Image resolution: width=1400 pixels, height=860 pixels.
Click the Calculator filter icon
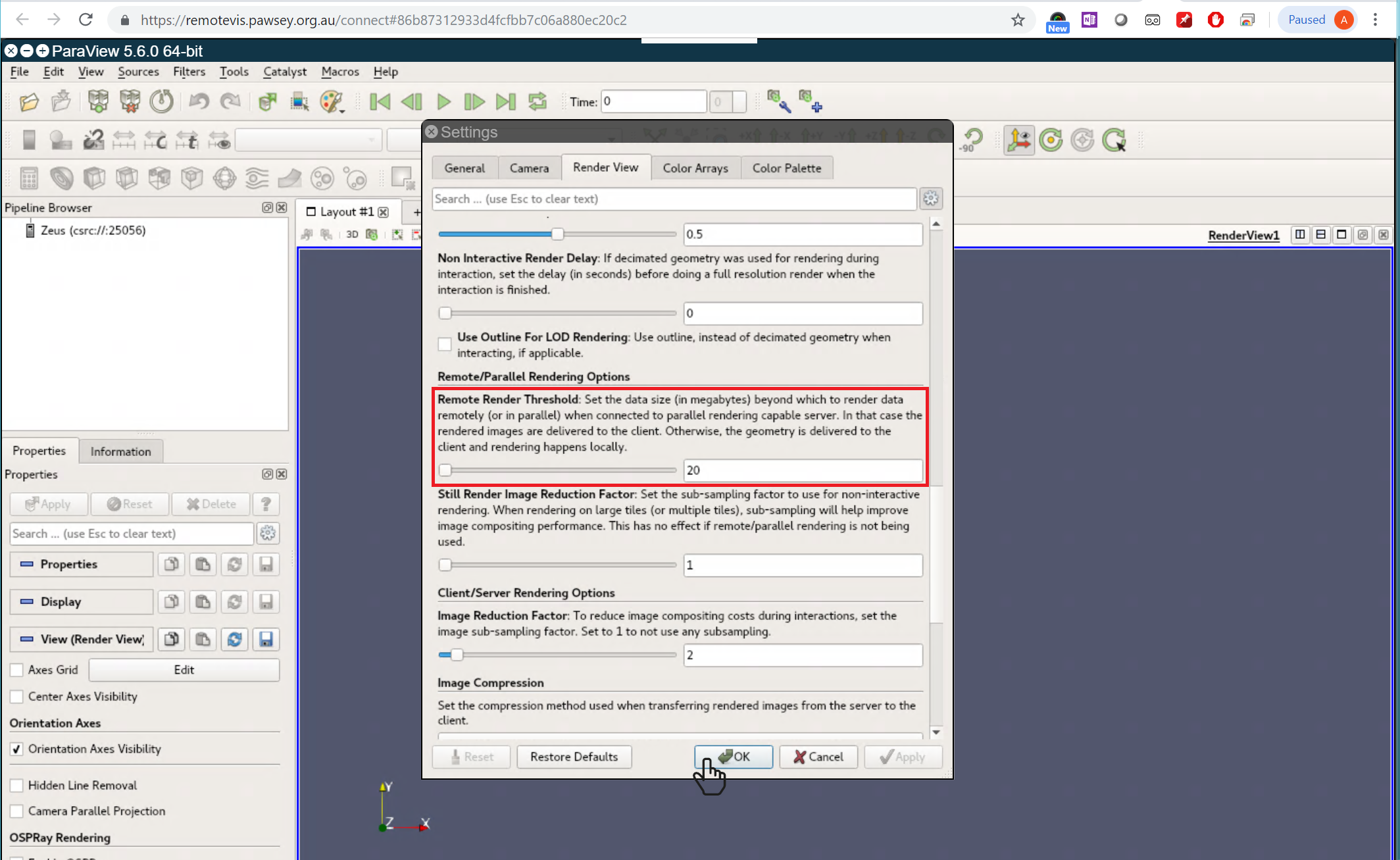click(x=29, y=178)
